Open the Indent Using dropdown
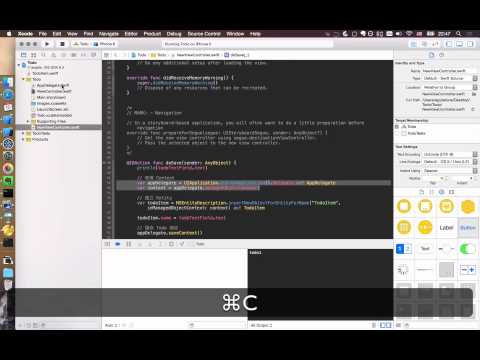The width and height of the screenshot is (480, 360). coord(450,171)
